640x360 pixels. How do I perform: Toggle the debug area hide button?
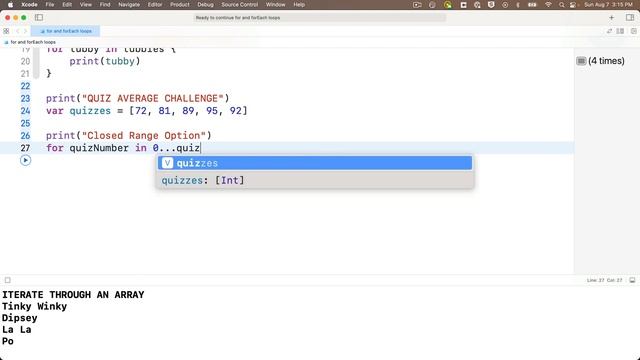coord(8,280)
